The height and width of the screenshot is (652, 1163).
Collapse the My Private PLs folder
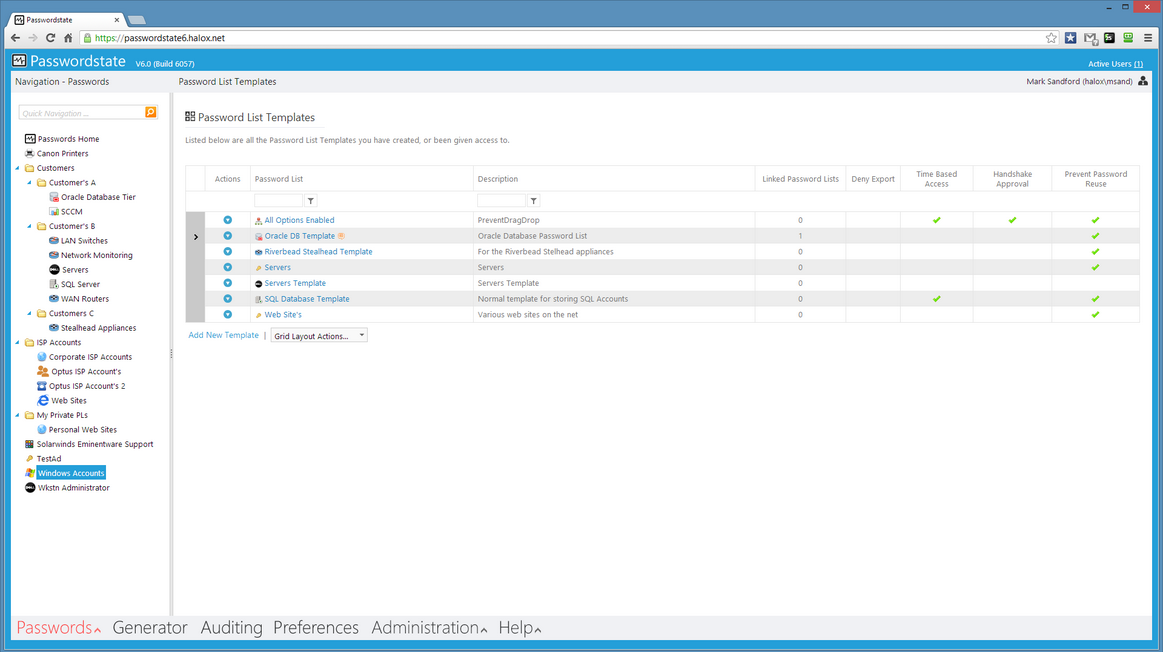[x=18, y=415]
